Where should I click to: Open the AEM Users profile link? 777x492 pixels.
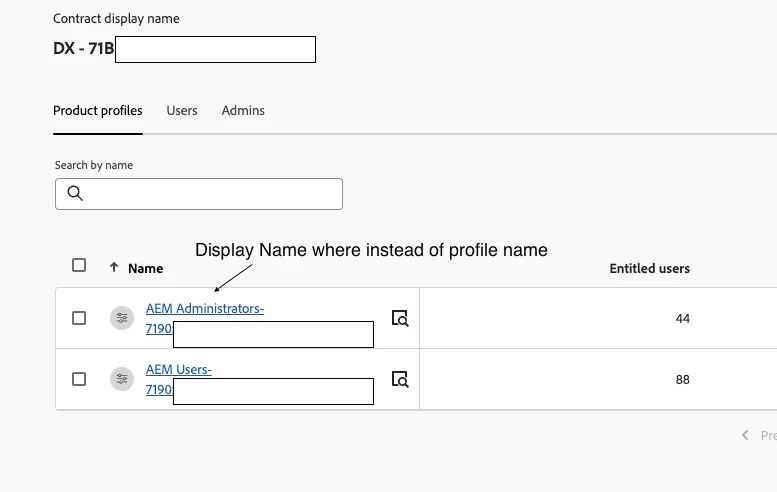tap(179, 370)
